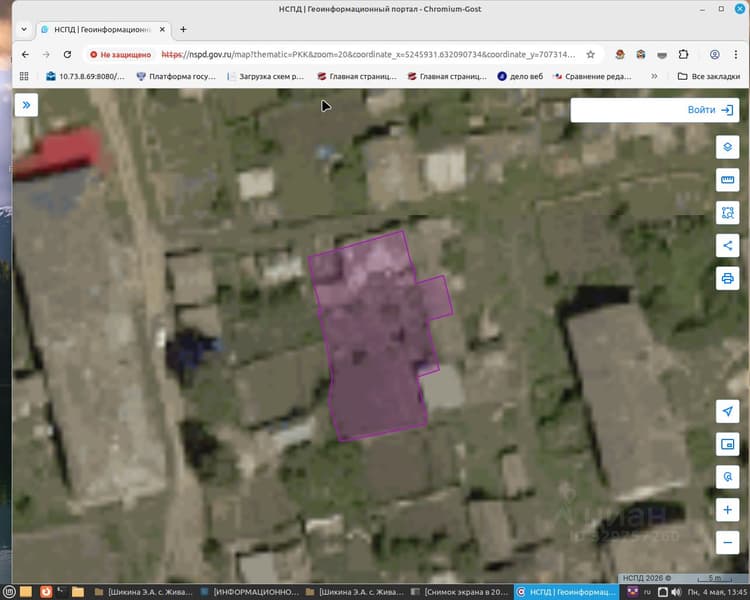Zoom out the map with minus button

[727, 543]
